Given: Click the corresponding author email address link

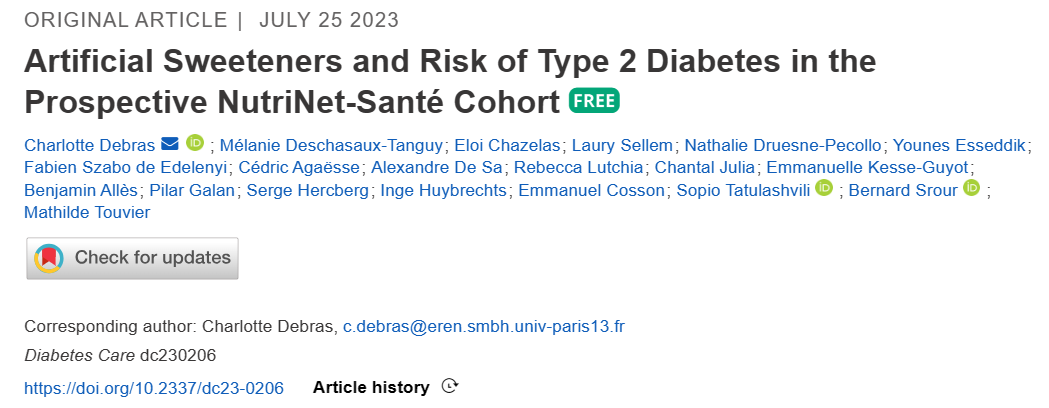Looking at the screenshot, I should tap(484, 326).
